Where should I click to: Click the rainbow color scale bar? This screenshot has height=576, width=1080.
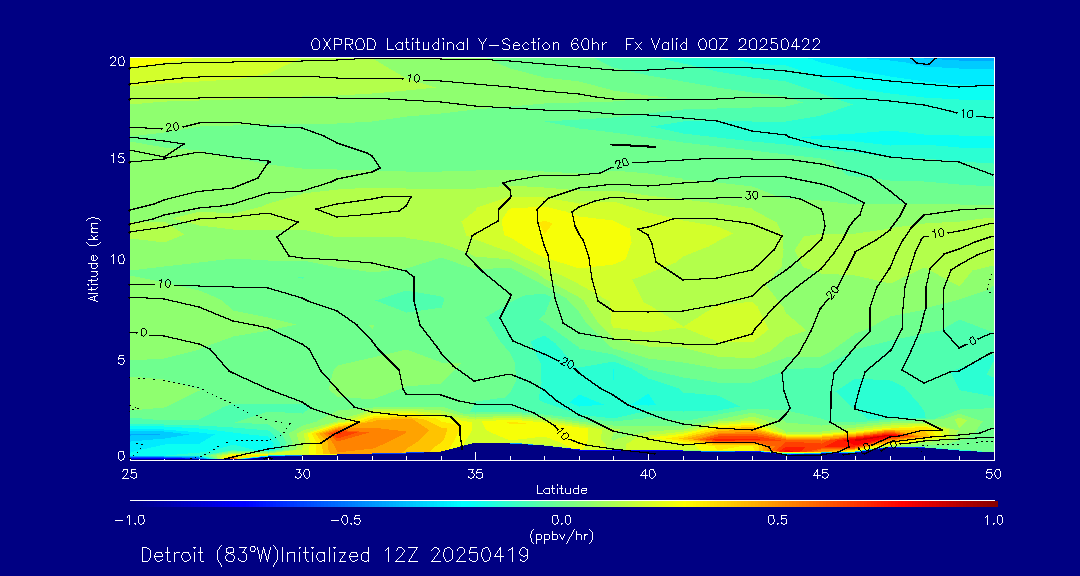coord(563,504)
